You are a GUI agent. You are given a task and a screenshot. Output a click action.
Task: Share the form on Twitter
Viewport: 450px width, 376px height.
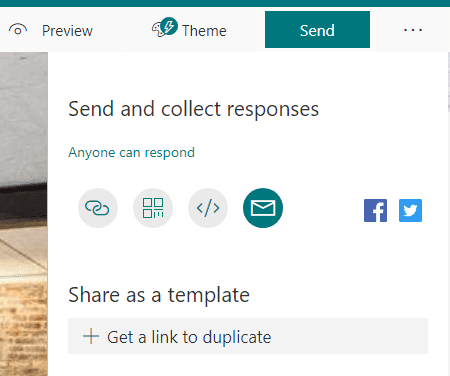pyautogui.click(x=410, y=210)
